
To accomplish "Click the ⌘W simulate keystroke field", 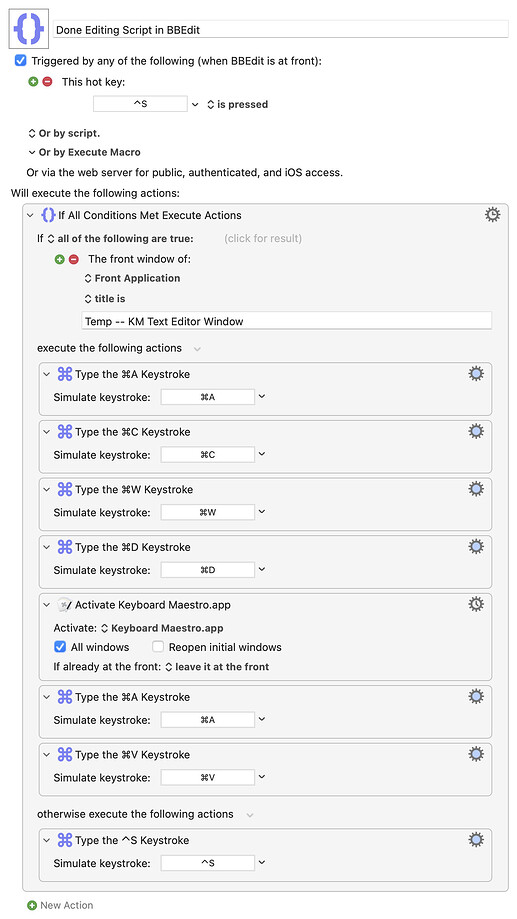I will 208,512.
